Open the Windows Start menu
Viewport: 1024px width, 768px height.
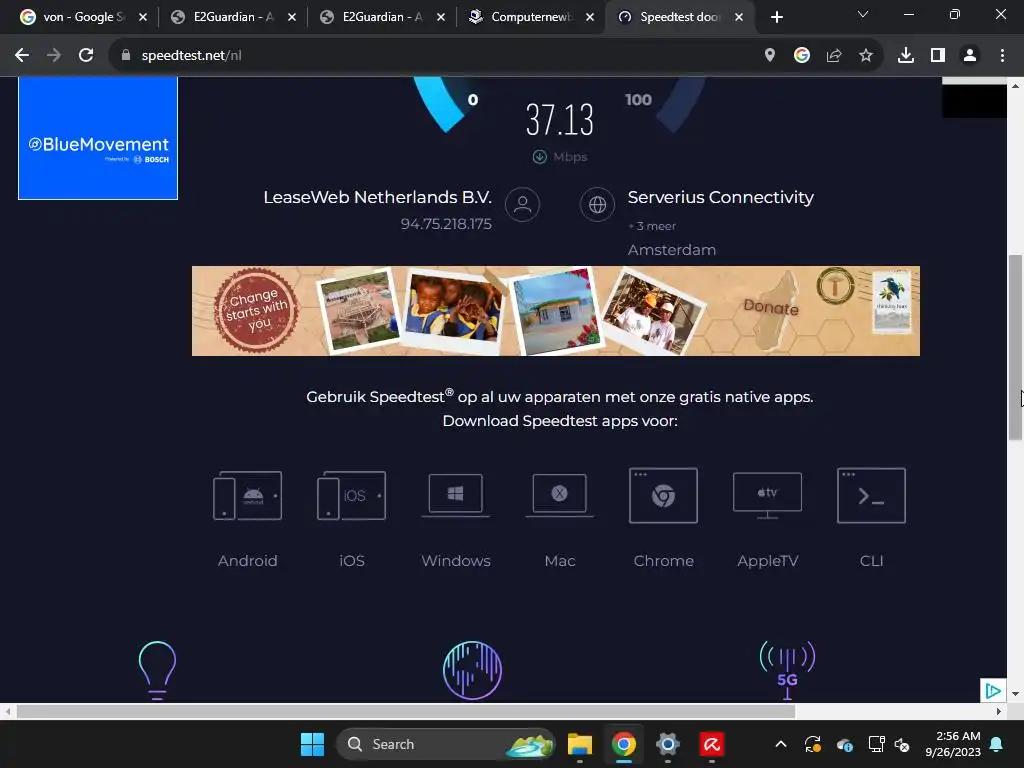312,744
